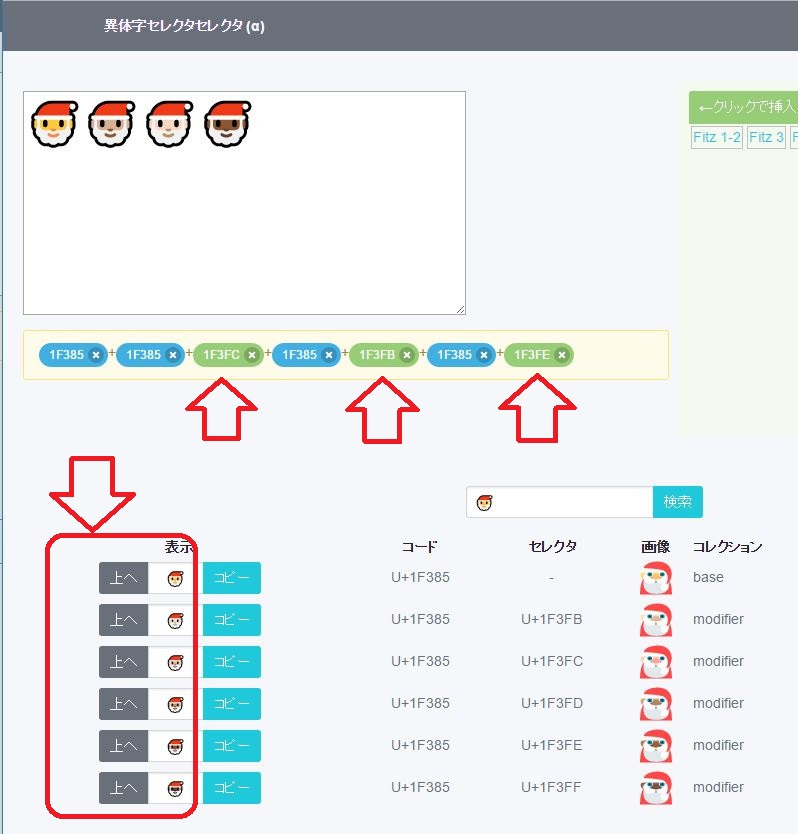Select the U+1F3FD selector cell
The image size is (798, 834).
pyautogui.click(x=552, y=704)
